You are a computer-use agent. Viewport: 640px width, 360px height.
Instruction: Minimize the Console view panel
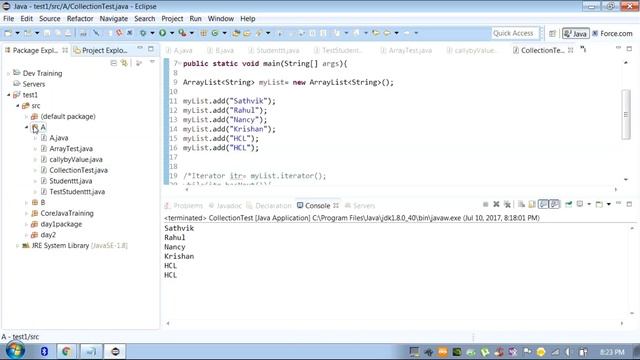coord(618,204)
